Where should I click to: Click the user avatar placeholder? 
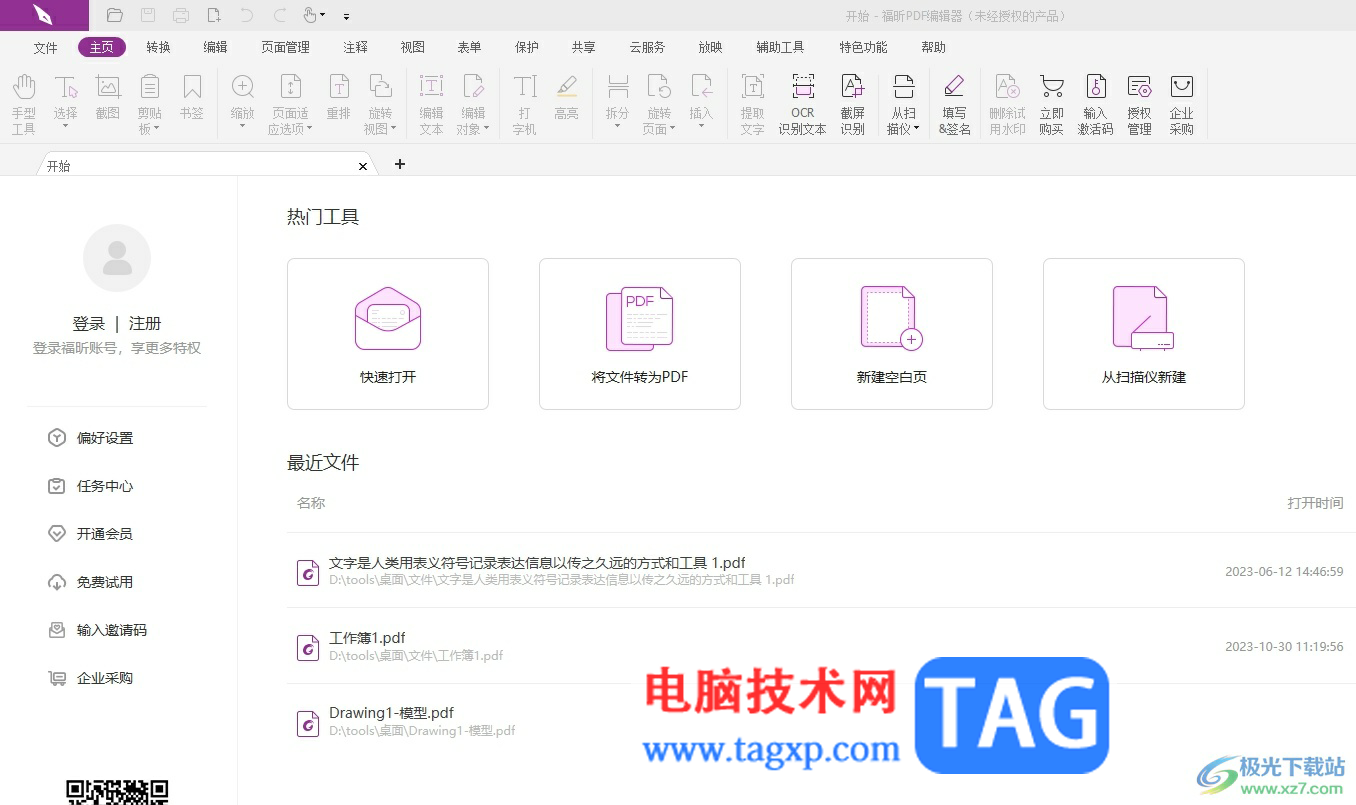(117, 258)
